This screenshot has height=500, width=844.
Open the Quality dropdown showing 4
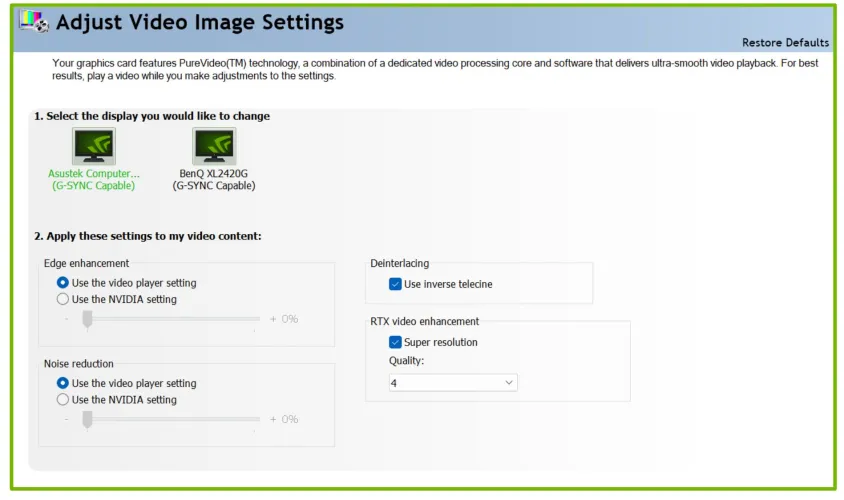(x=453, y=383)
